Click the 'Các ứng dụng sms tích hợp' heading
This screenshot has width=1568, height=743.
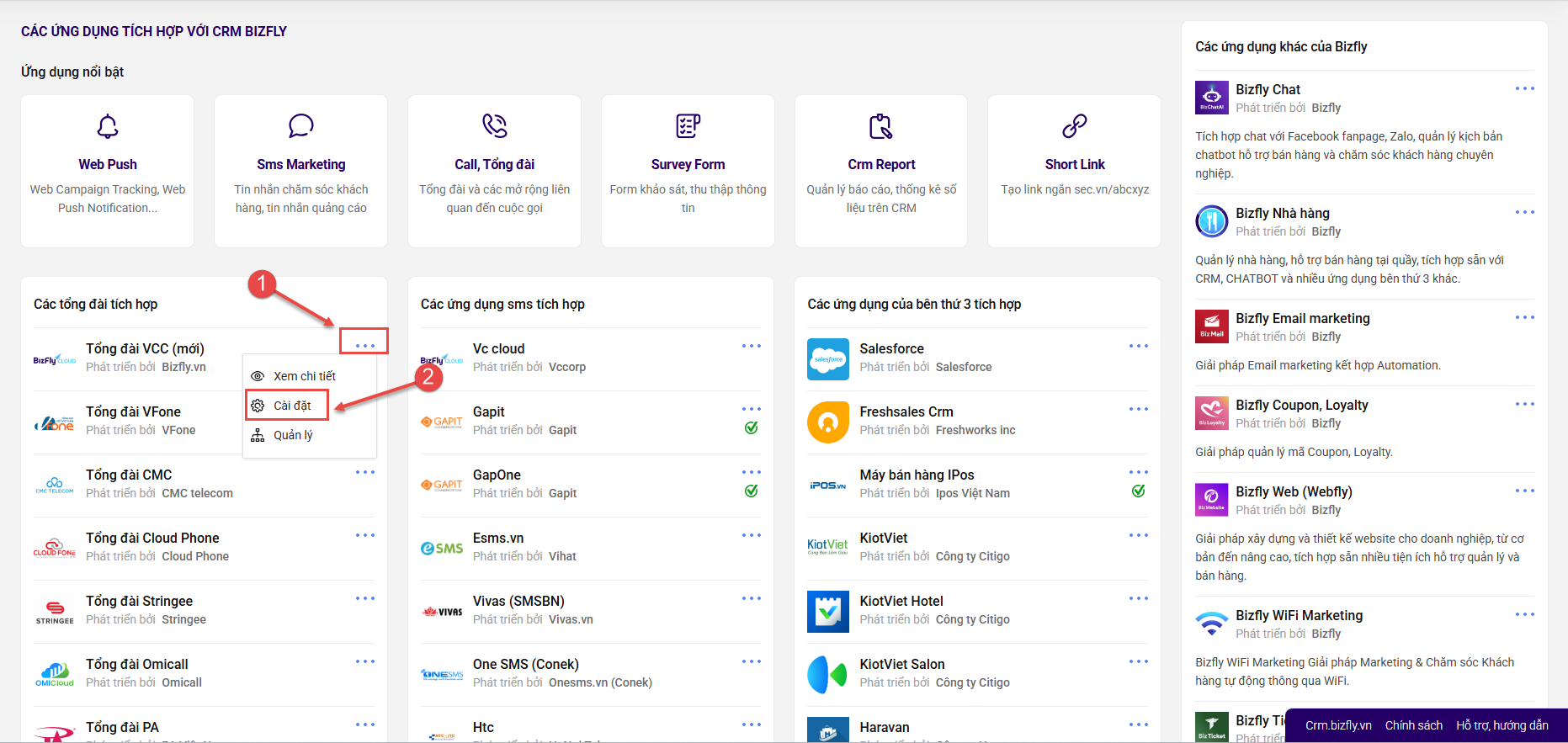pyautogui.click(x=502, y=304)
